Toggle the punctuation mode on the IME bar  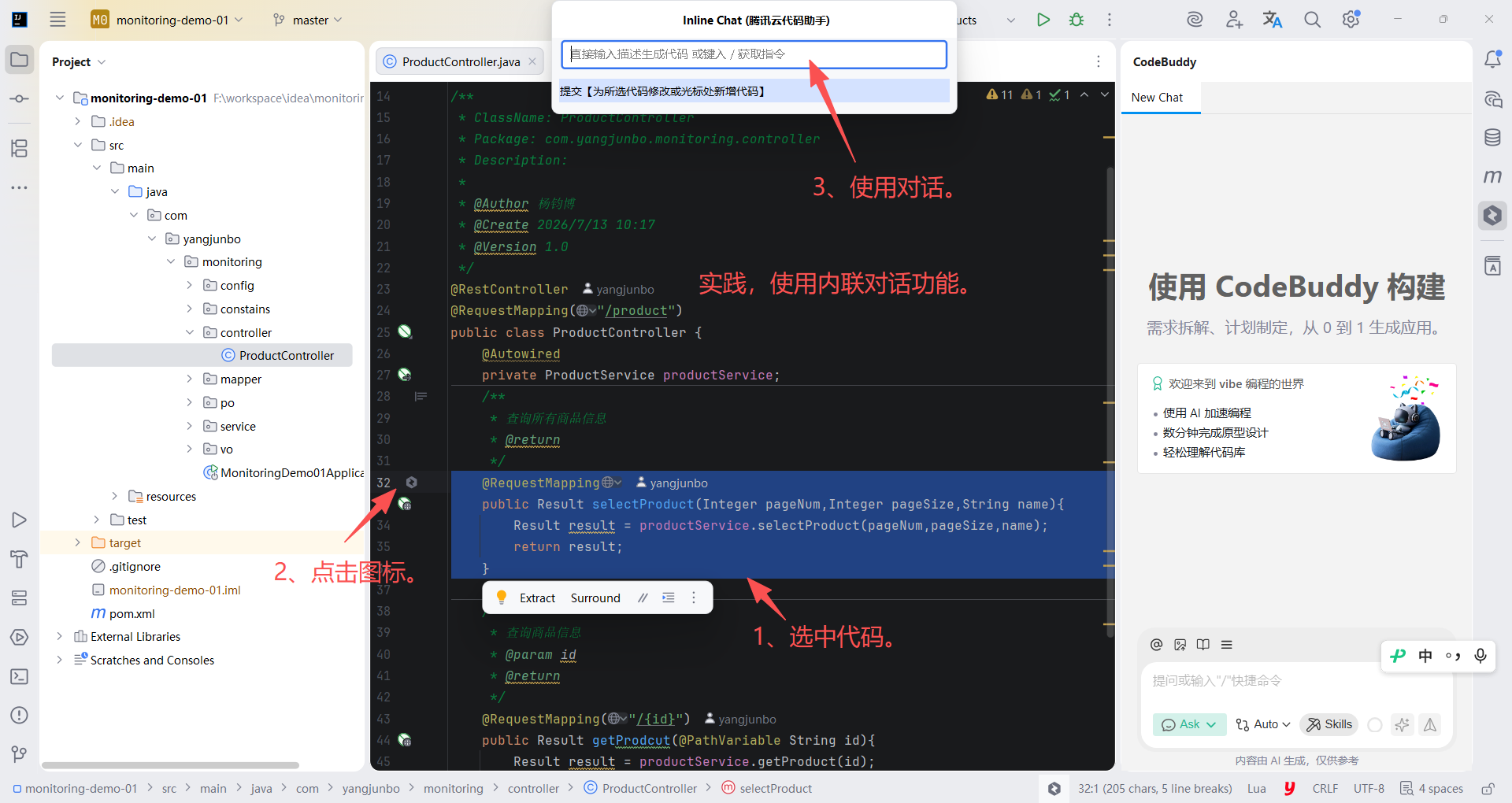click(1453, 656)
